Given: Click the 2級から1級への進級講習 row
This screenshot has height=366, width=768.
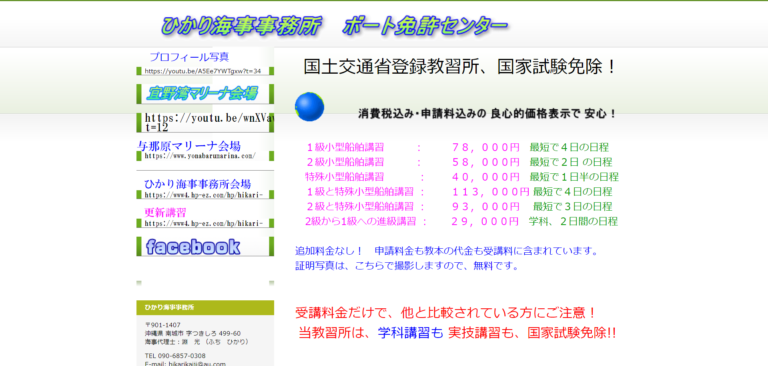Looking at the screenshot, I should tap(461, 221).
